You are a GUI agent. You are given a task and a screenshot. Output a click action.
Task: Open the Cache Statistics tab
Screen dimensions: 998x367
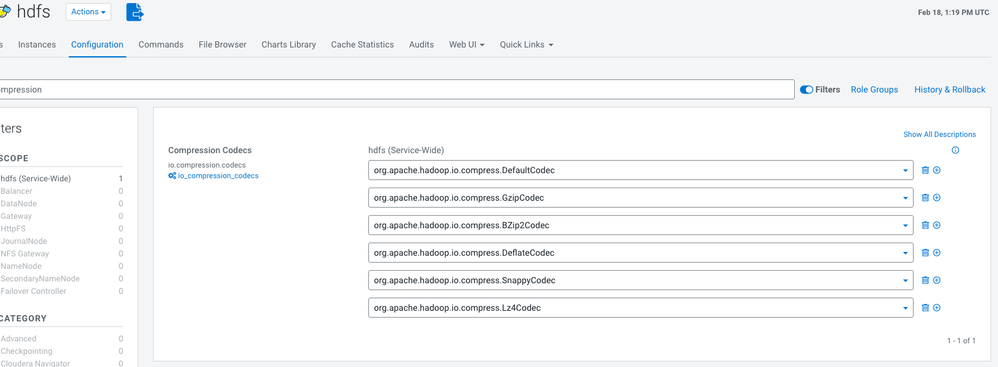[362, 45]
